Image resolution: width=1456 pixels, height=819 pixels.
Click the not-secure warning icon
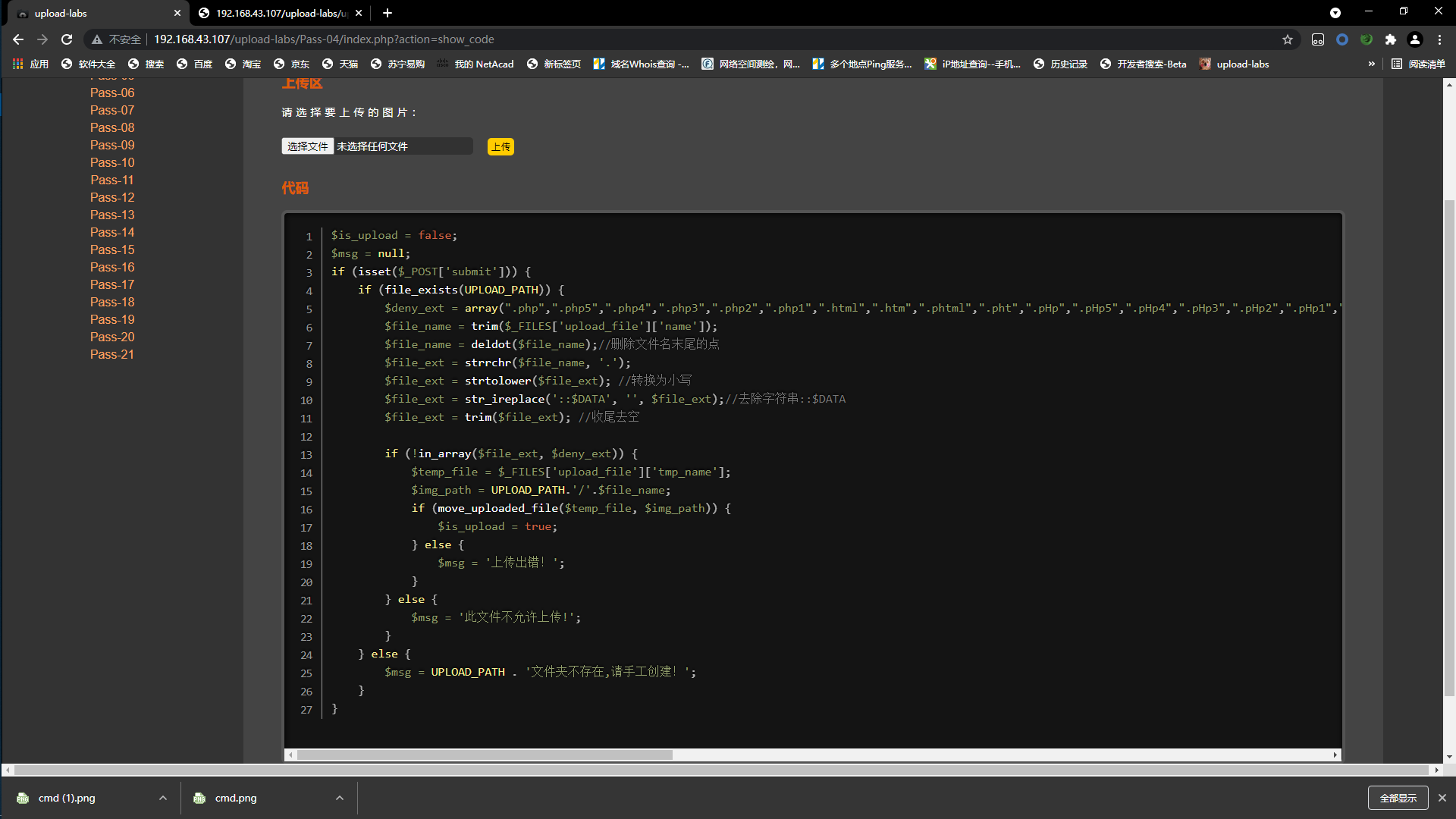click(97, 39)
